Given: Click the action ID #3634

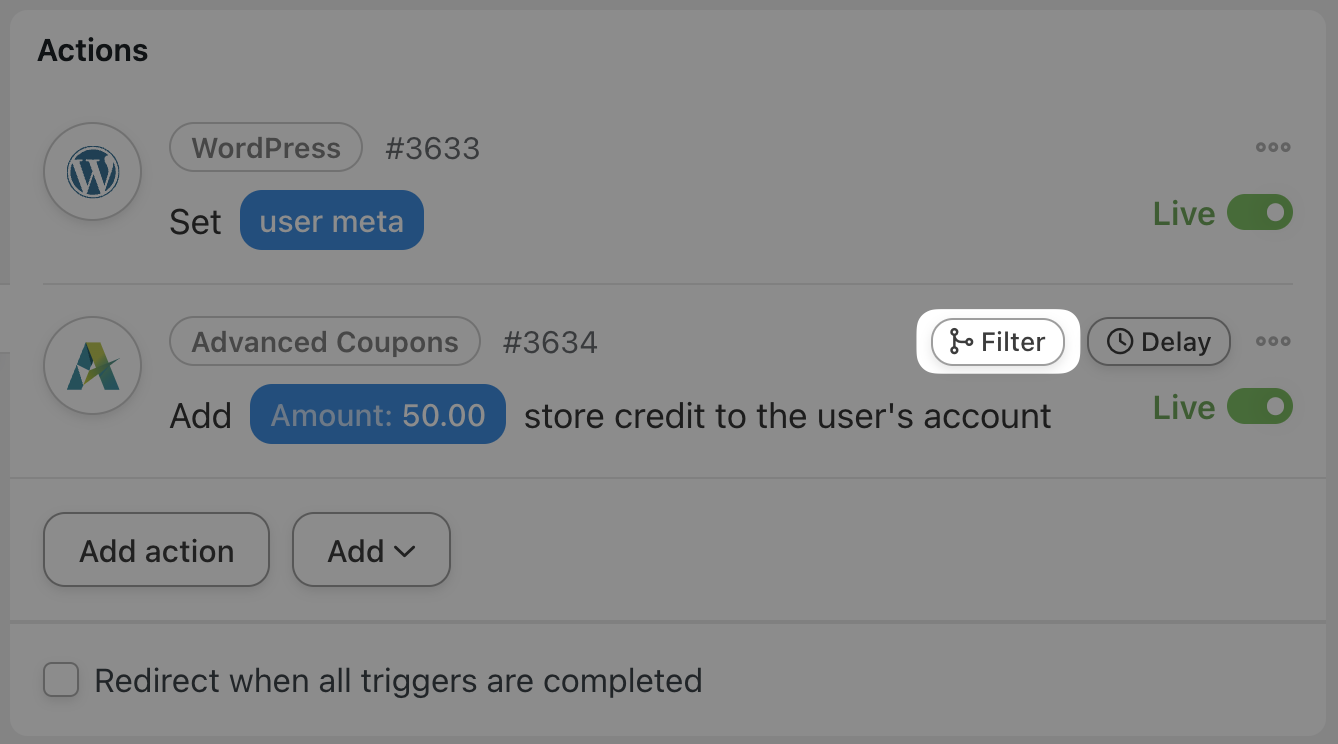Looking at the screenshot, I should [550, 343].
